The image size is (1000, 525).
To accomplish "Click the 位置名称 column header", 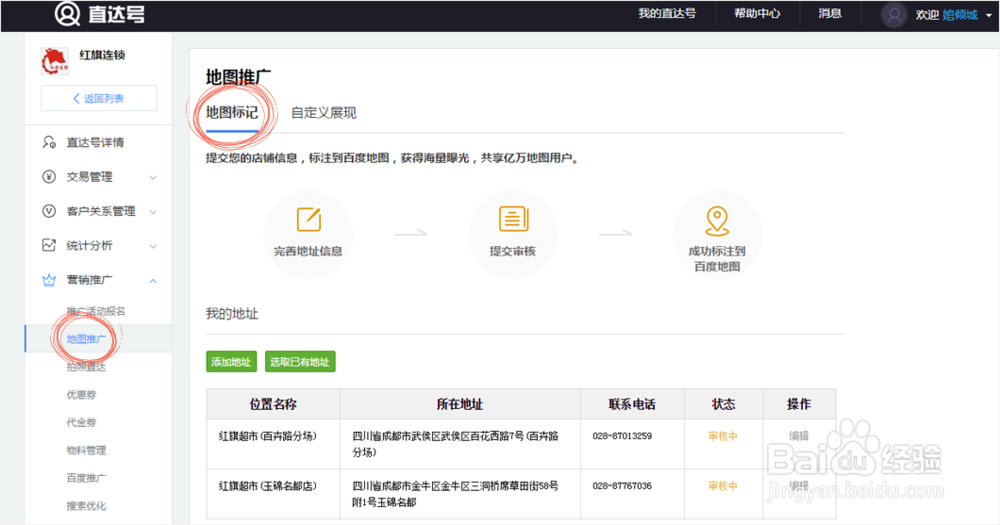I will coord(273,404).
